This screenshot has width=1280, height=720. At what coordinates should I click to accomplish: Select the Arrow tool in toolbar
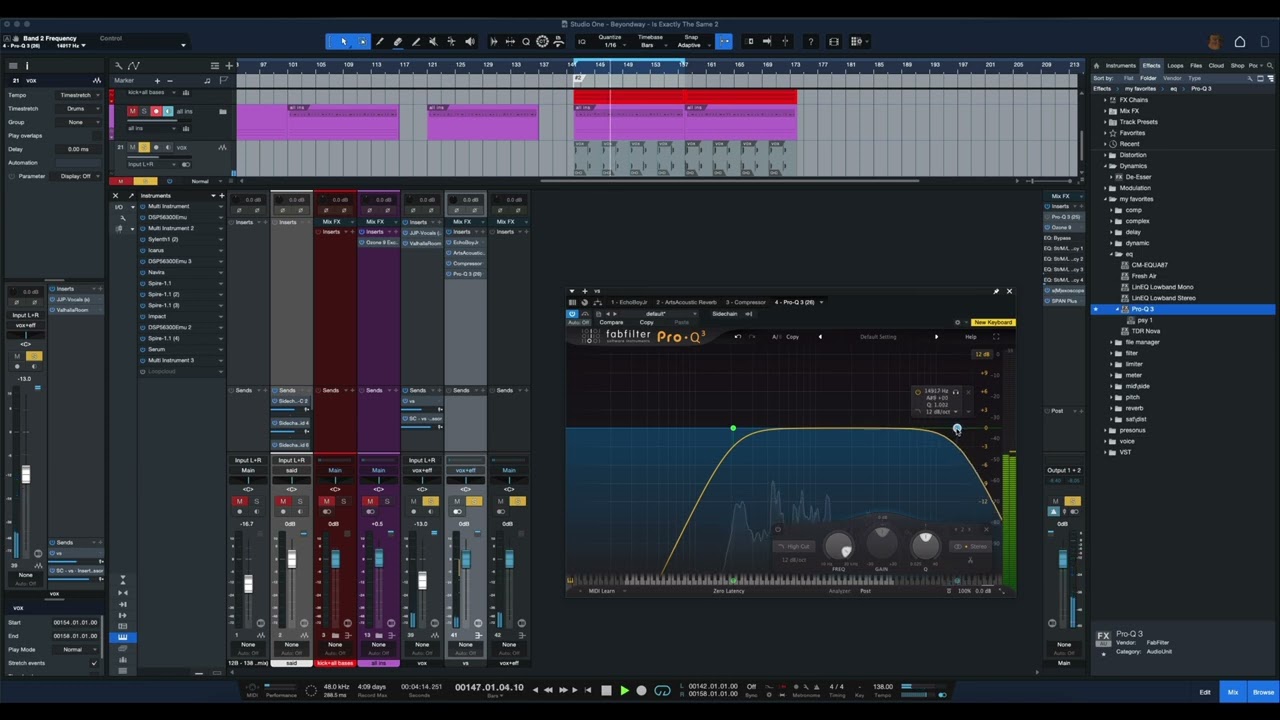tap(343, 41)
